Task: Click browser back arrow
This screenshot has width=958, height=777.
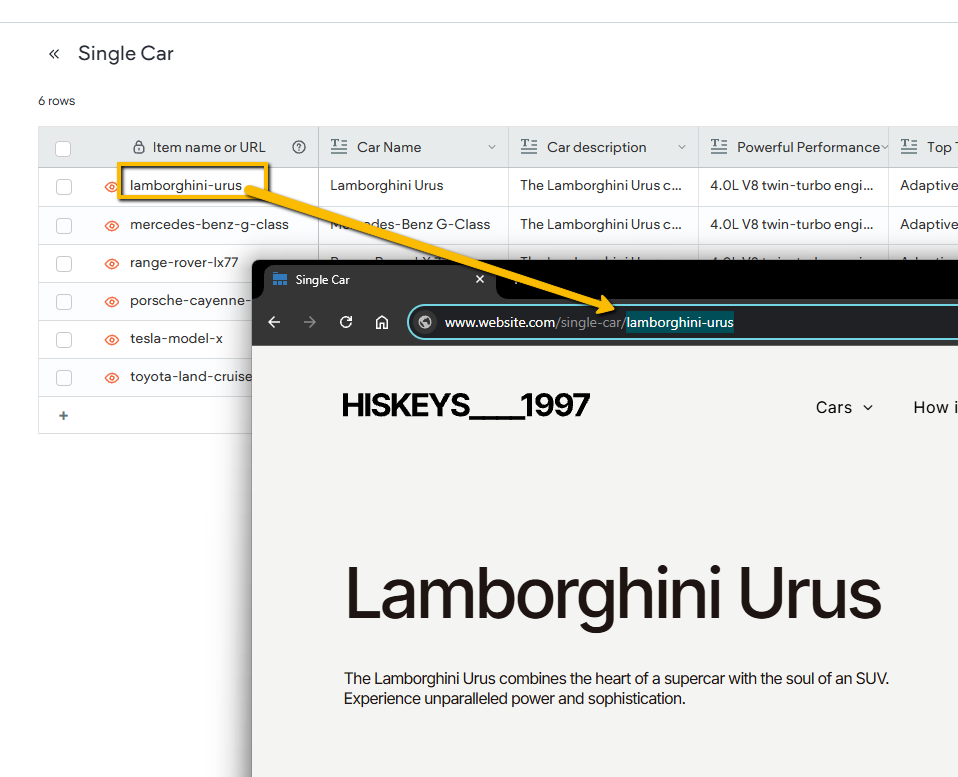Action: pos(274,322)
